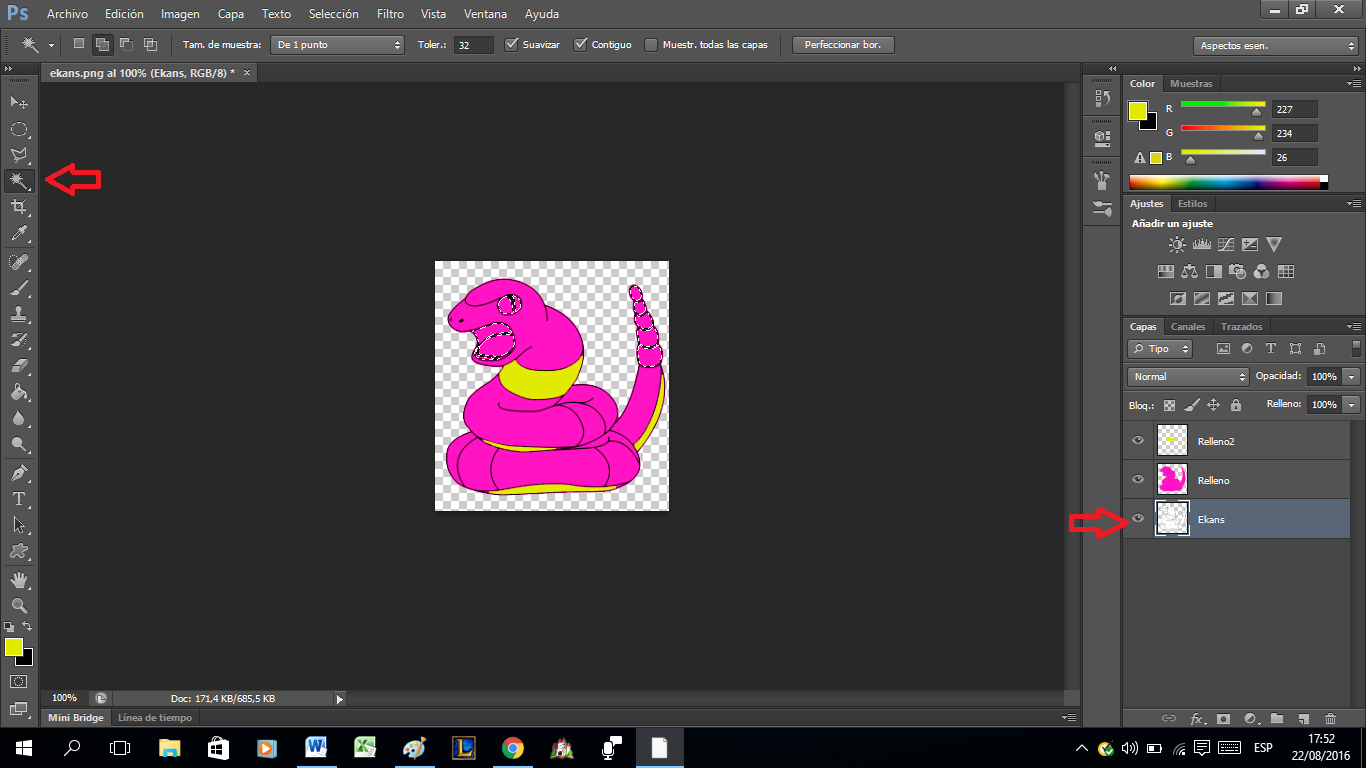Select the Zoom tool

click(19, 605)
